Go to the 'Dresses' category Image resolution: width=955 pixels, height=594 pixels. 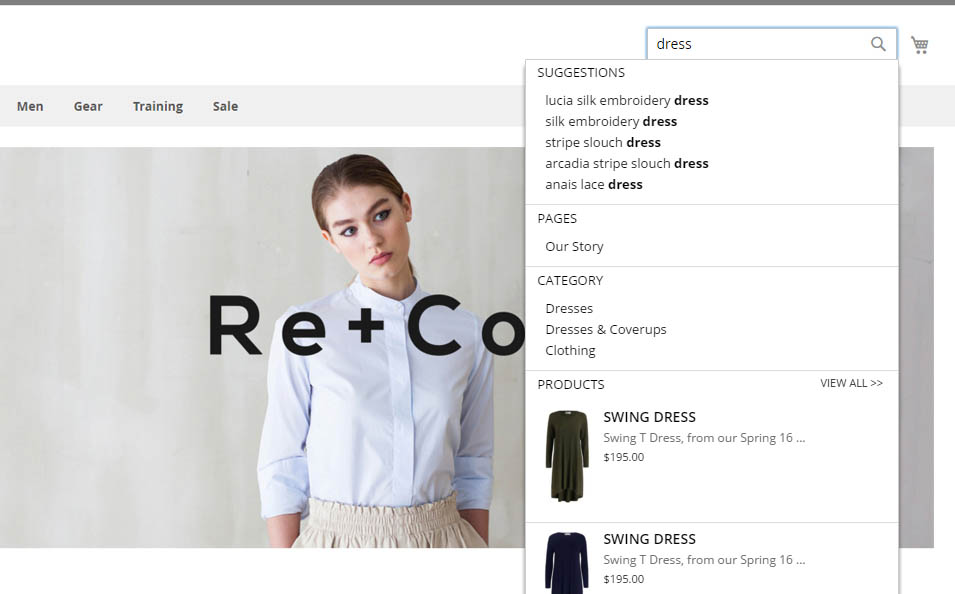569,308
